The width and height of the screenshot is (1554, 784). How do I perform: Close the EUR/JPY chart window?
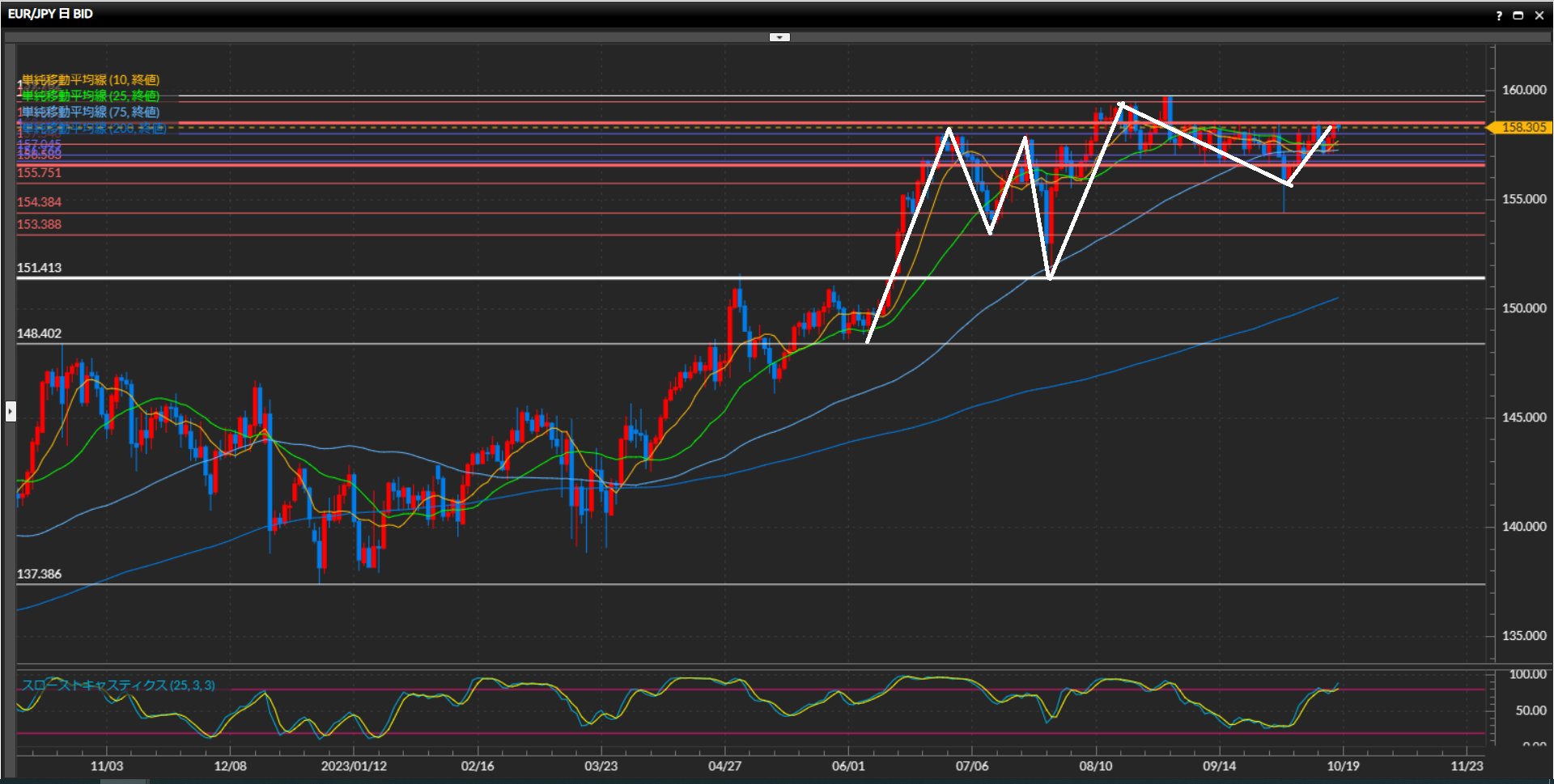click(x=1539, y=15)
